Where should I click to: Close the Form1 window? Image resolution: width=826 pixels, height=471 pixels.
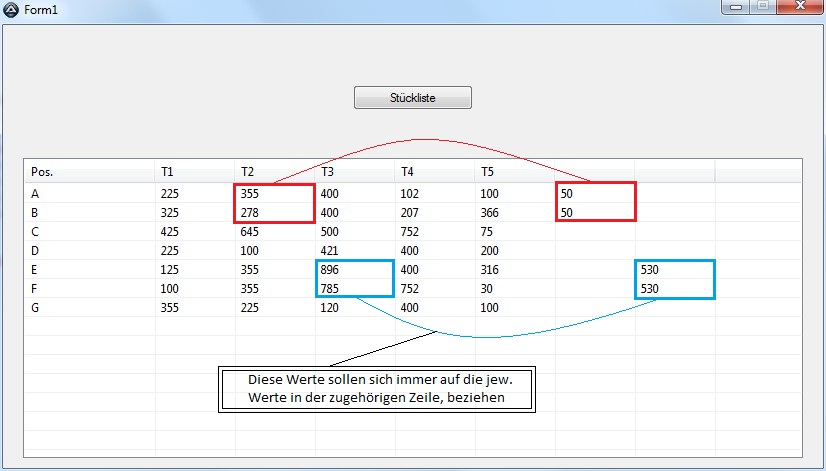tap(799, 7)
